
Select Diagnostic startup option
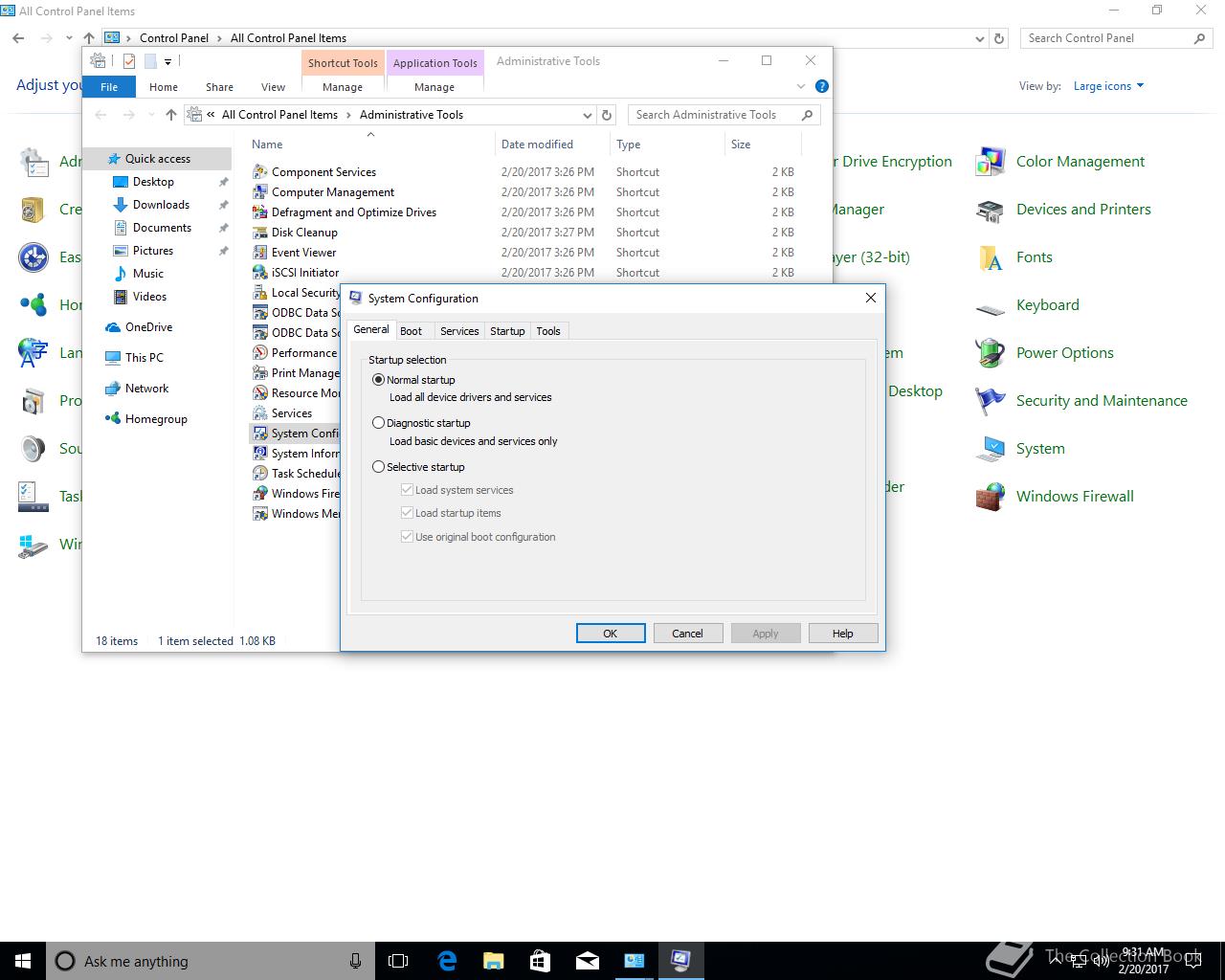point(379,423)
